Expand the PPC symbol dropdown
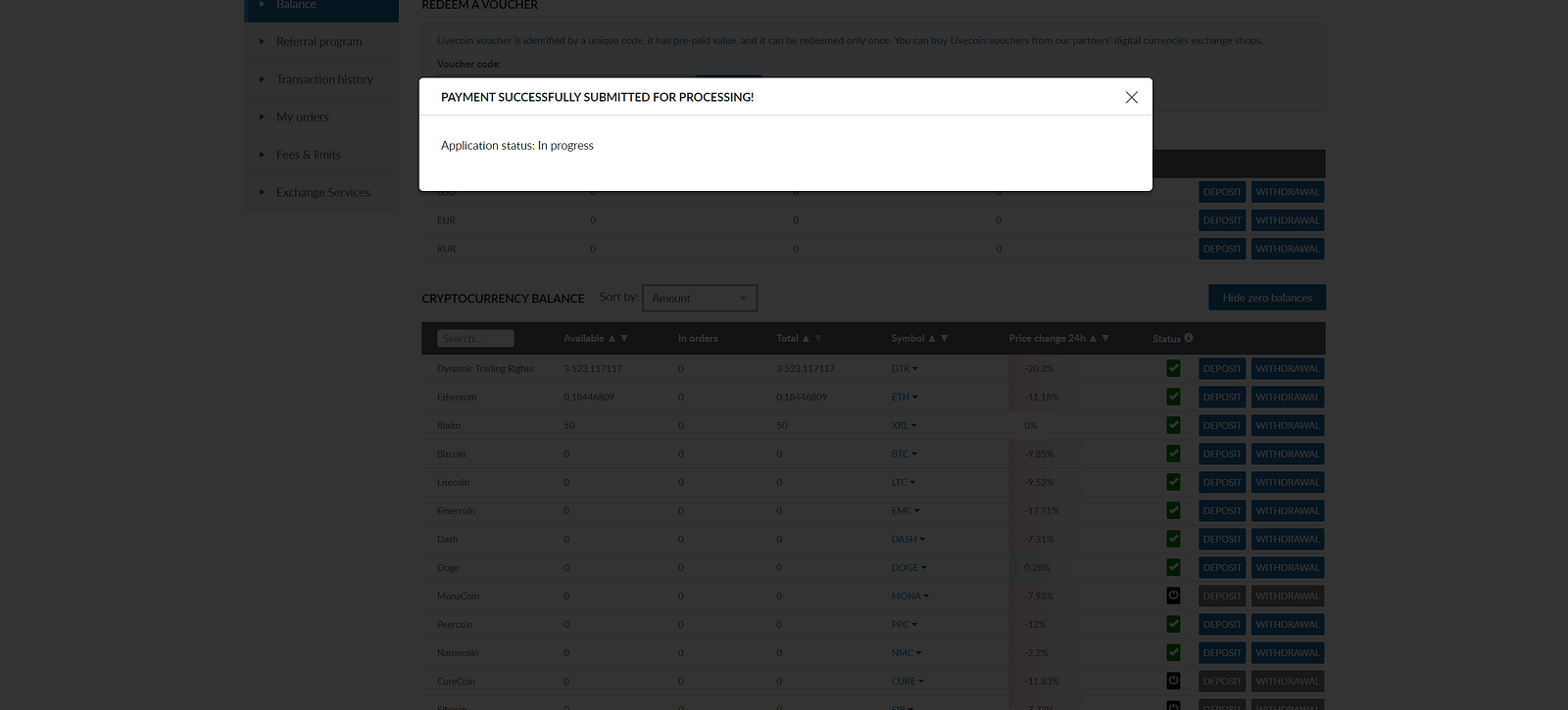Viewport: 1568px width, 710px height. click(x=905, y=625)
